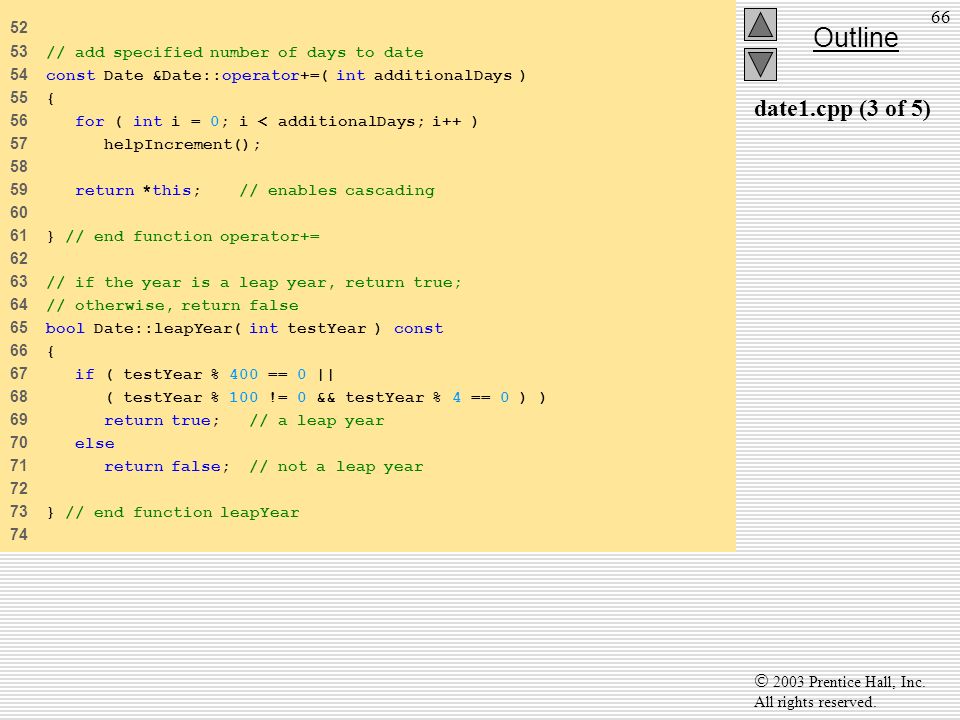Select the title 'date1.cpp (3 of 5)'
The width and height of the screenshot is (960, 720).
pos(842,108)
